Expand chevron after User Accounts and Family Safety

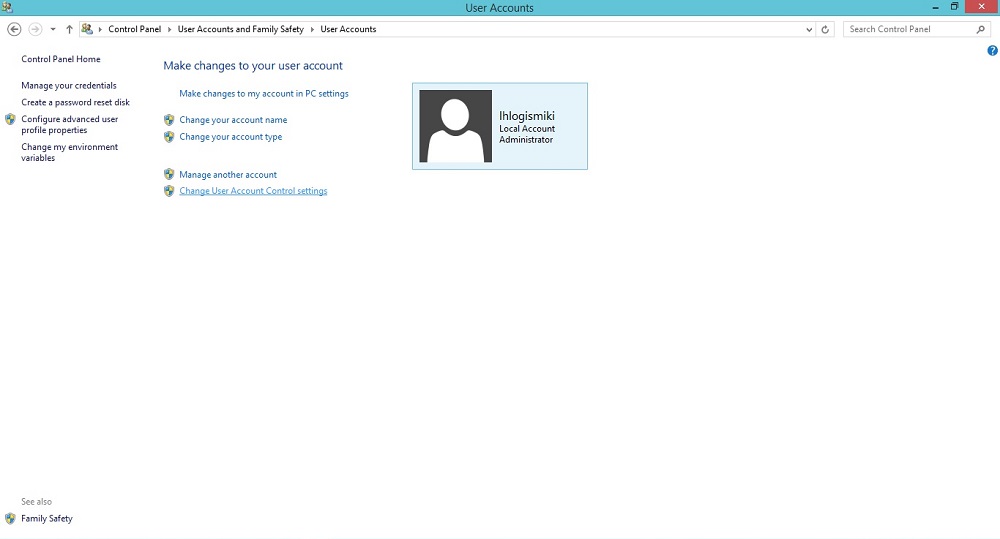[312, 29]
